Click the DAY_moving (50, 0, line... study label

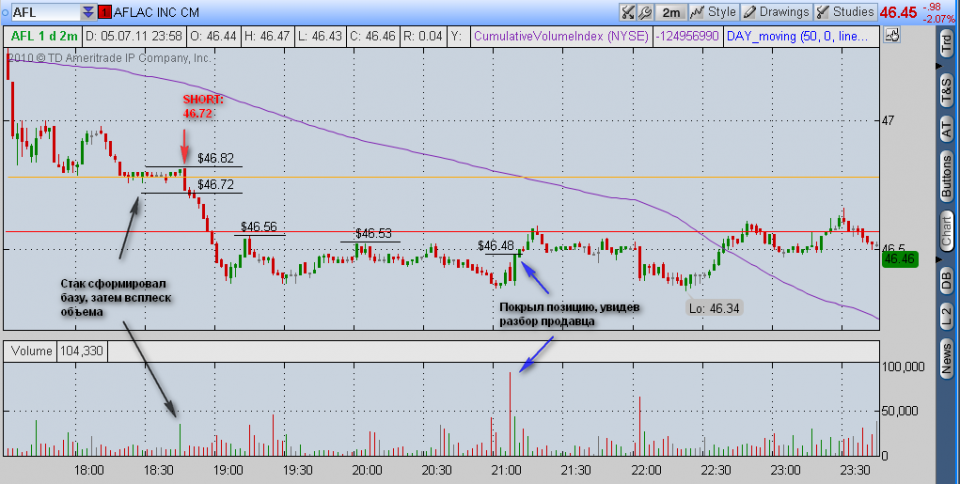pyautogui.click(x=797, y=36)
